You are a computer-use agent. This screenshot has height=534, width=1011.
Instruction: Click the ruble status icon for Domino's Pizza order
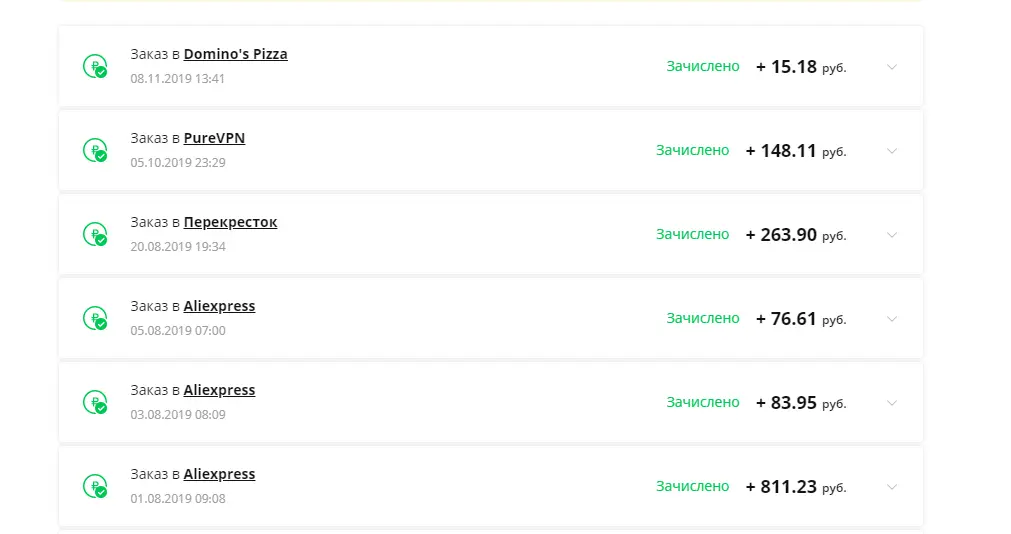pos(95,66)
